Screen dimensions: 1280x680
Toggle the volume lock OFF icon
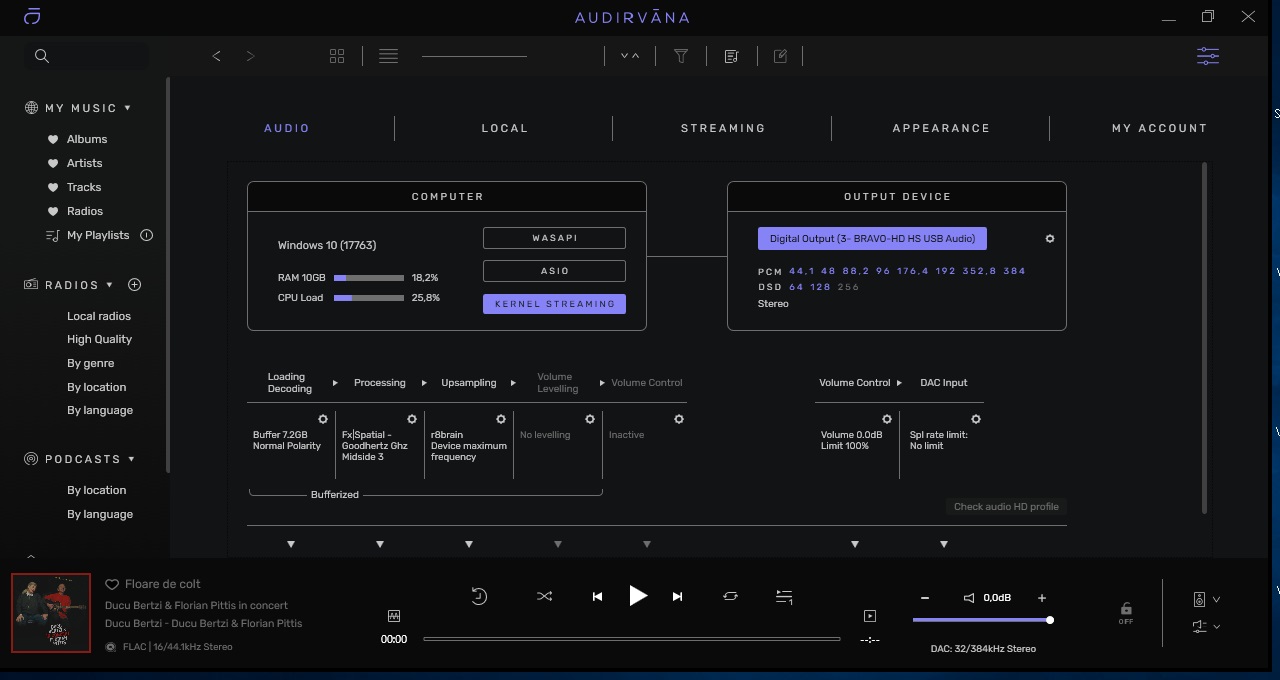click(x=1126, y=611)
